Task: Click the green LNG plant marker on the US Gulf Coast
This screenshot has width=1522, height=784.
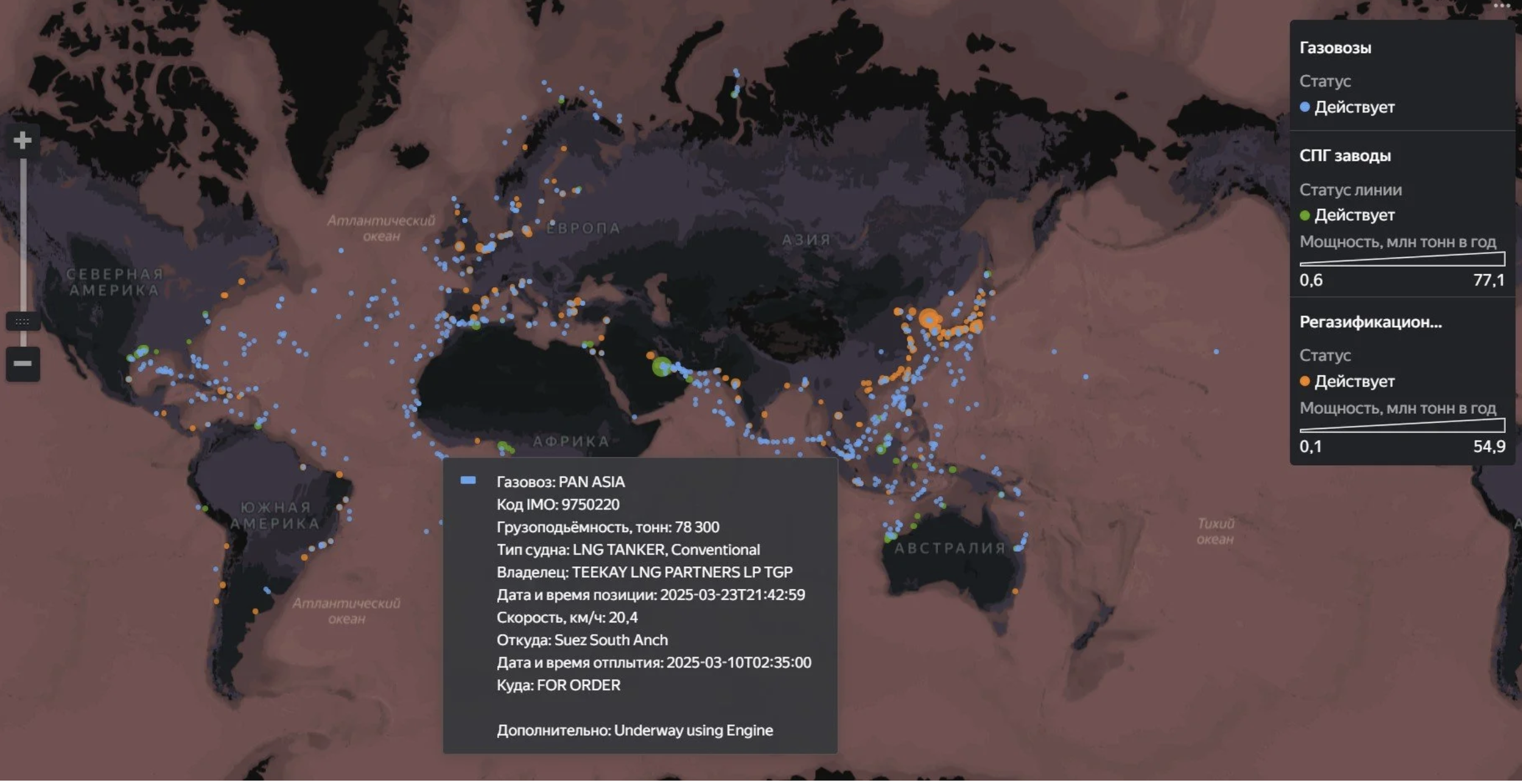Action: pyautogui.click(x=142, y=351)
